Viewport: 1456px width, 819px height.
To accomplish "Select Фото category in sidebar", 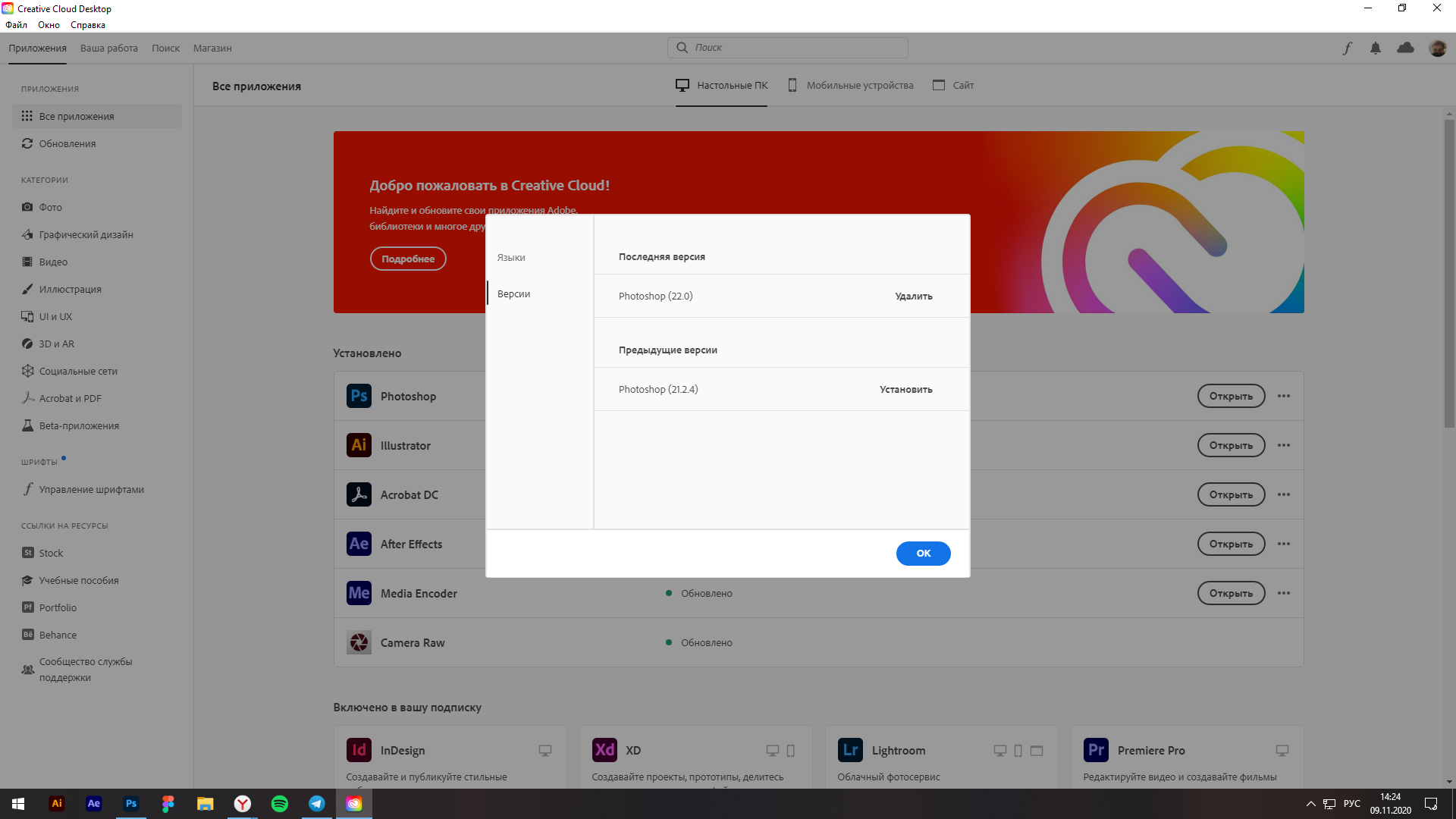I will coord(97,207).
